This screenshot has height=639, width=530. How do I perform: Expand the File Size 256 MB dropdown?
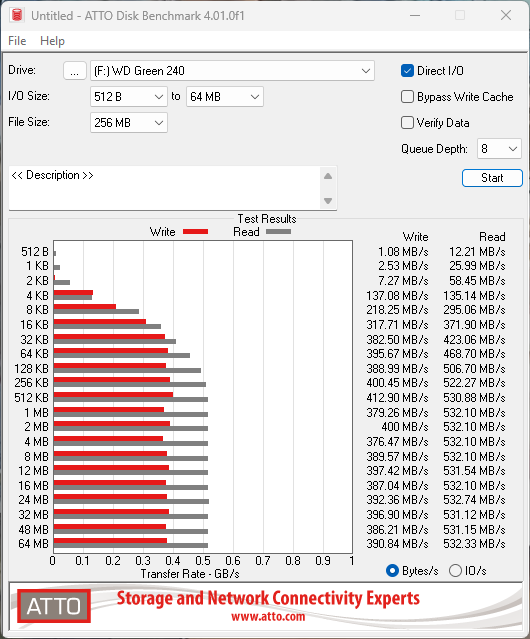129,123
